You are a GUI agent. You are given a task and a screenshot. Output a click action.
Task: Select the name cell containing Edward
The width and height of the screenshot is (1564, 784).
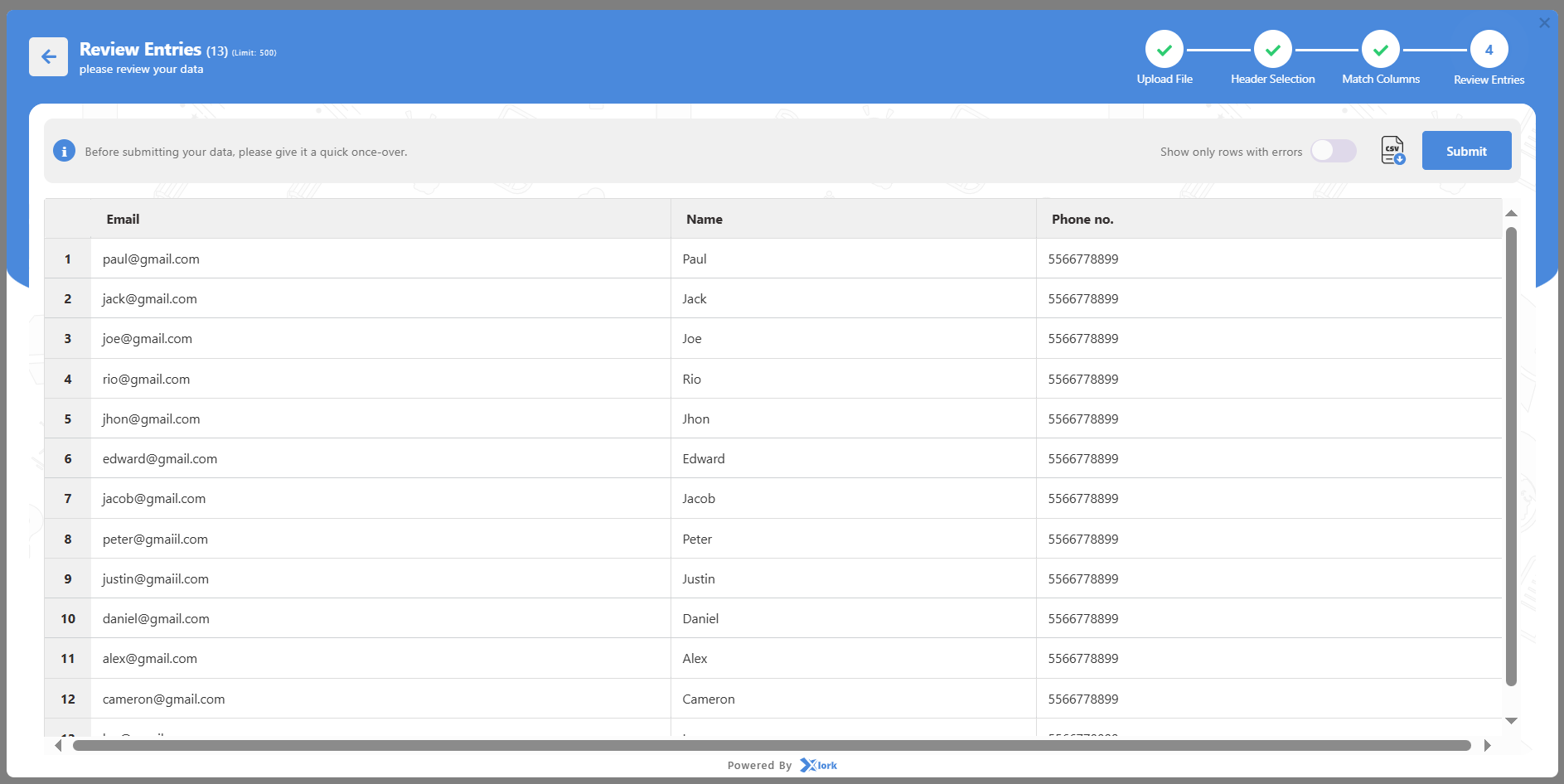pyautogui.click(x=704, y=459)
